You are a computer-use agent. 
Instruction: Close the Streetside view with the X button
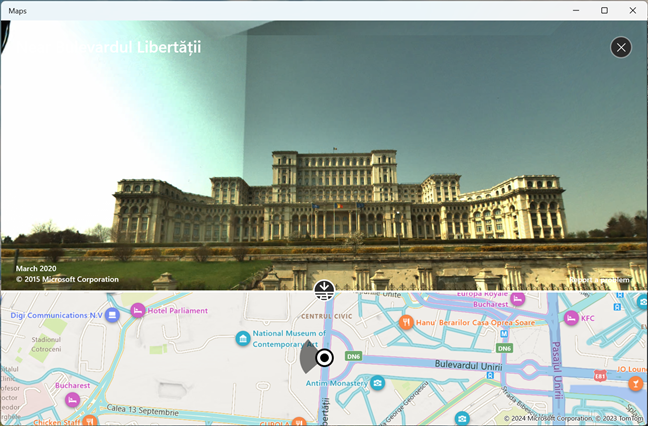(621, 48)
